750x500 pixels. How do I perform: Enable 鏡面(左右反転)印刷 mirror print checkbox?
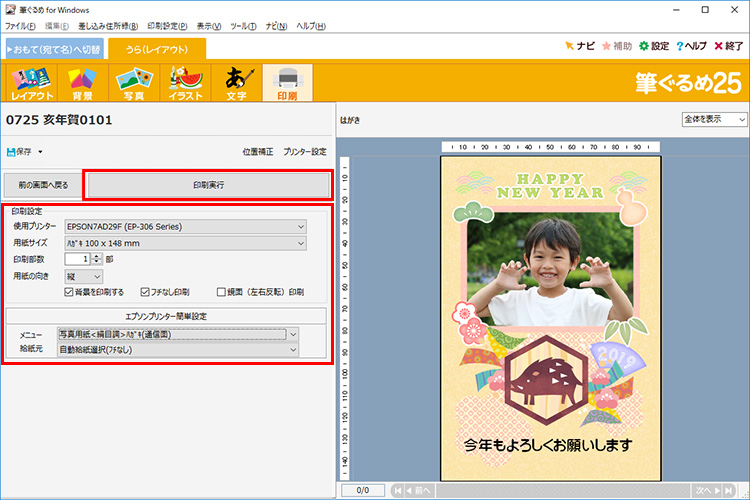[222, 292]
